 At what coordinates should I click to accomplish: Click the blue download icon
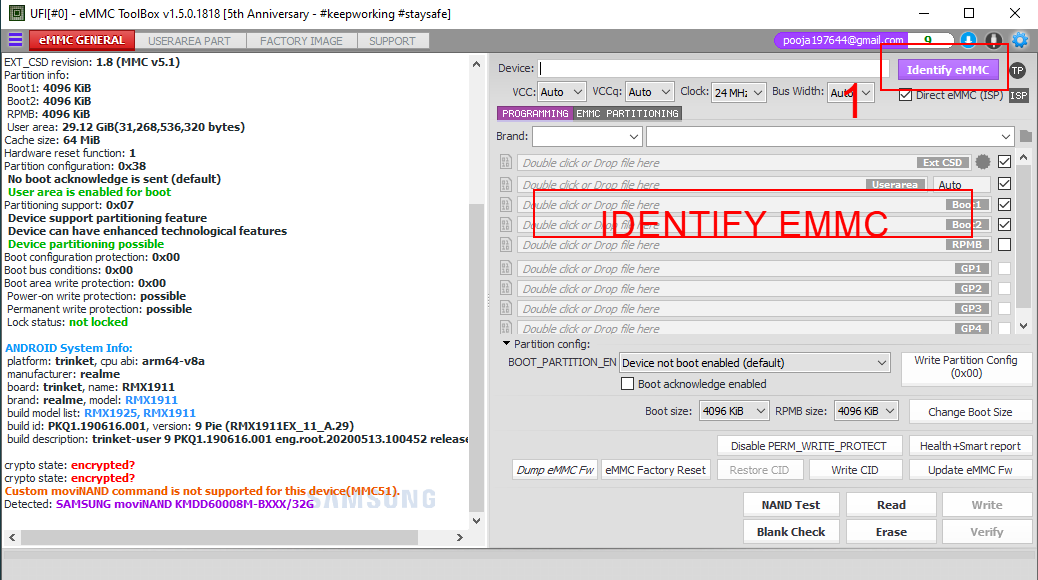pyautogui.click(x=968, y=41)
